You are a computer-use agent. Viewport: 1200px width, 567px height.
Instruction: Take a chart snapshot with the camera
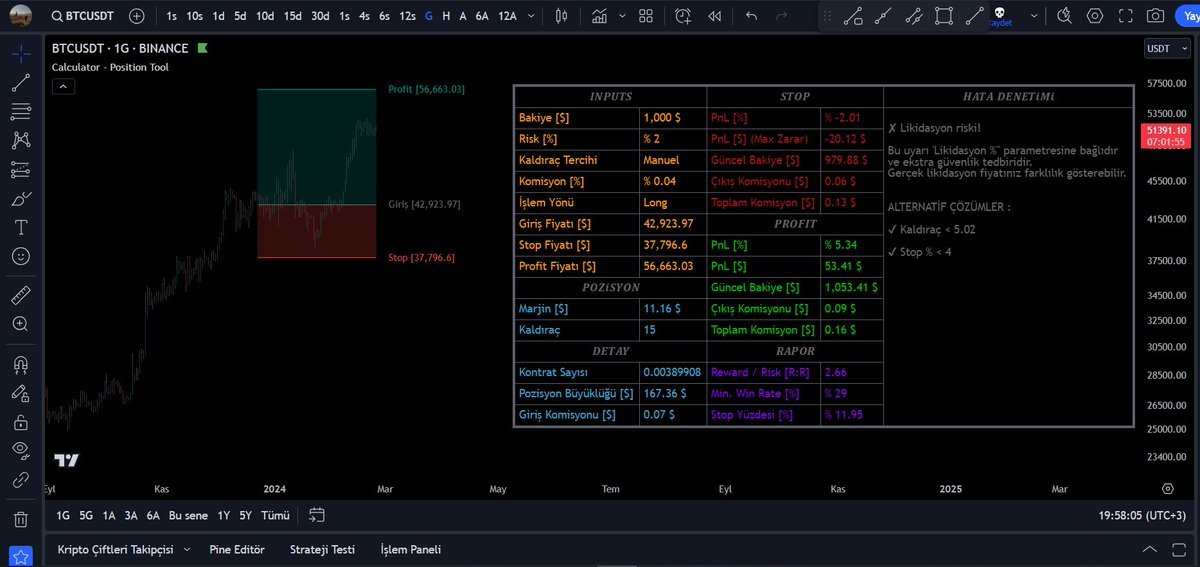[x=1155, y=16]
